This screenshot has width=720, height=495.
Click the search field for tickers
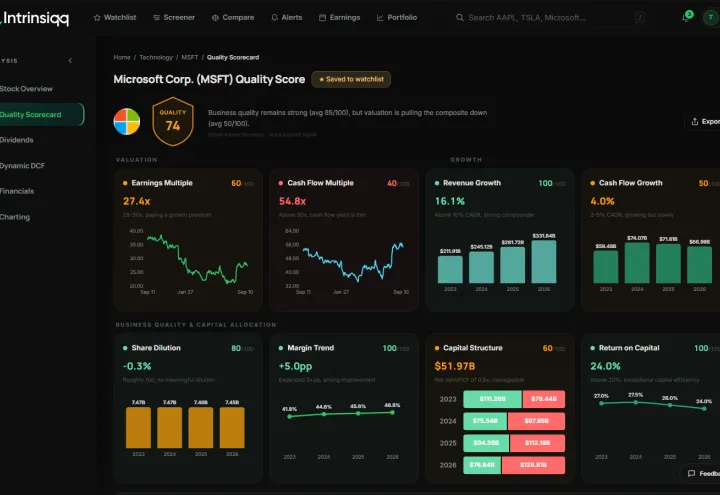click(550, 17)
